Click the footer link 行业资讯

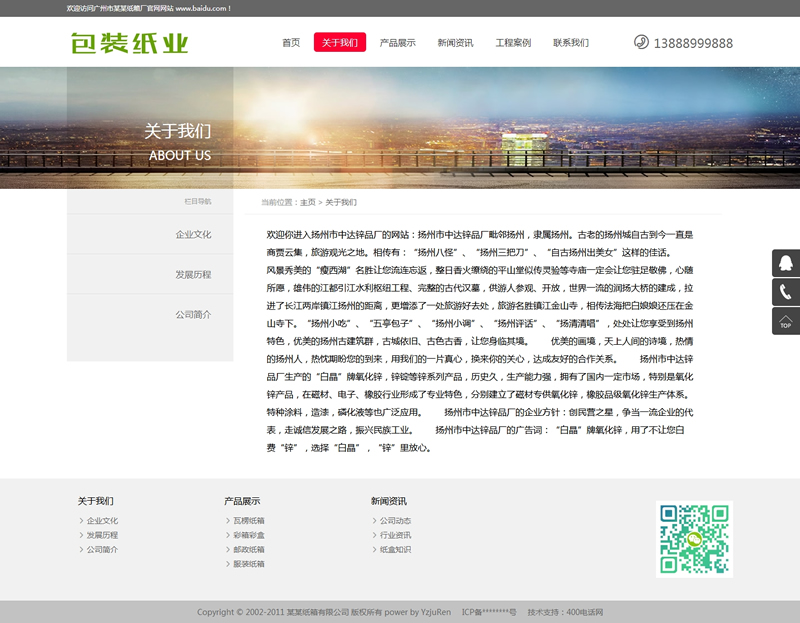pyautogui.click(x=395, y=535)
